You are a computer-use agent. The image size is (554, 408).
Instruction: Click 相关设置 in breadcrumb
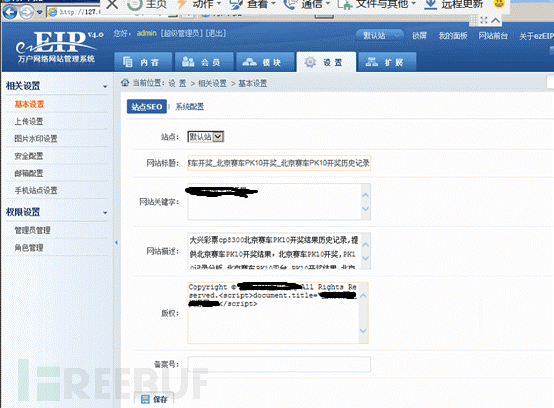pos(212,83)
